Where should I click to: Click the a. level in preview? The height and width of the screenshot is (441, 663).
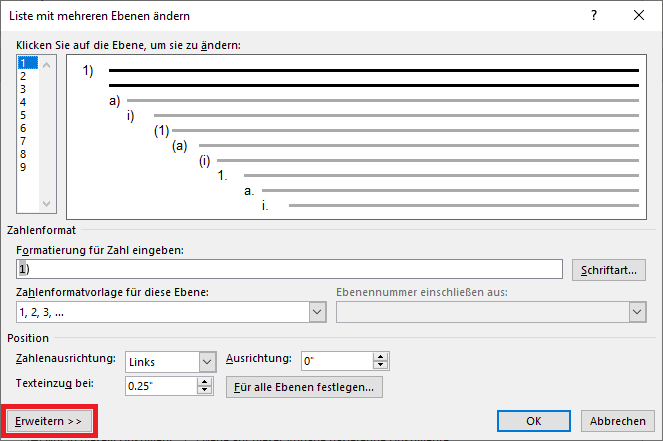[249, 191]
